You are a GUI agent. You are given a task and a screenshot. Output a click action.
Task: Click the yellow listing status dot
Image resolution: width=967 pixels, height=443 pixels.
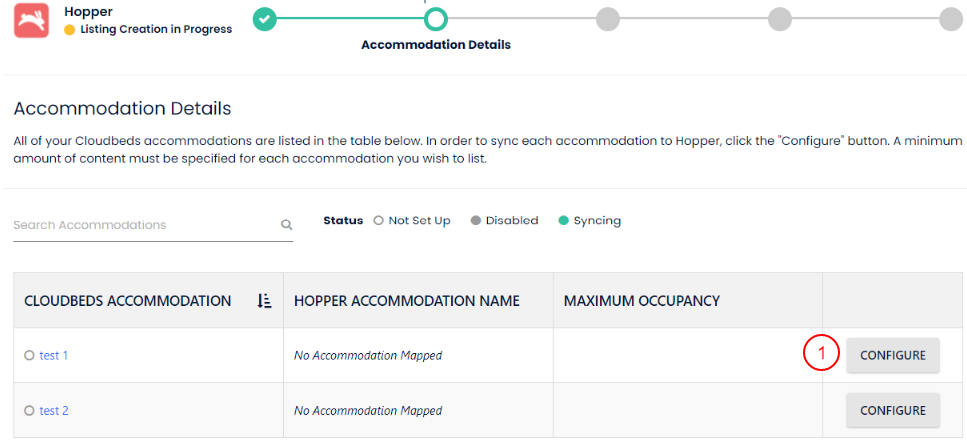click(x=69, y=30)
